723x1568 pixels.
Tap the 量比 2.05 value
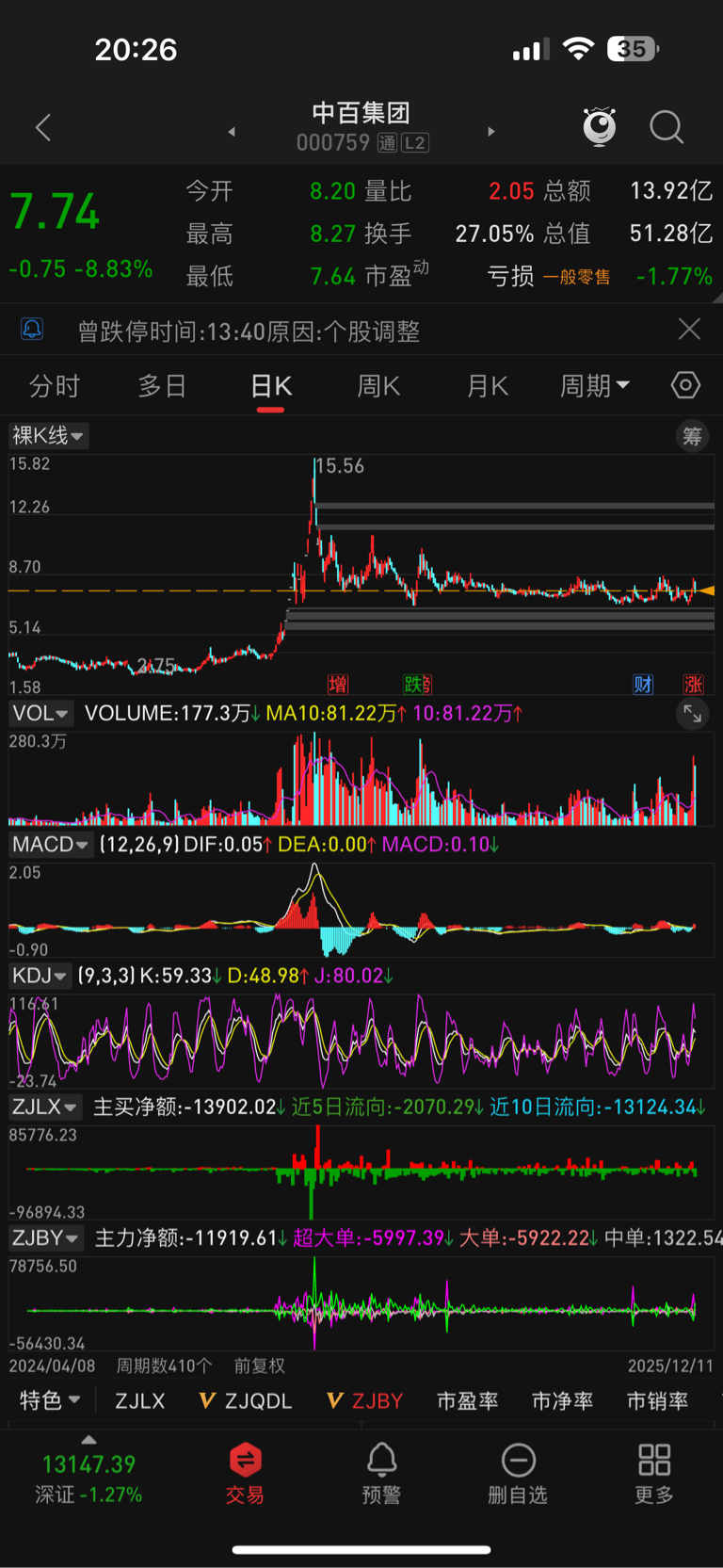click(x=511, y=191)
